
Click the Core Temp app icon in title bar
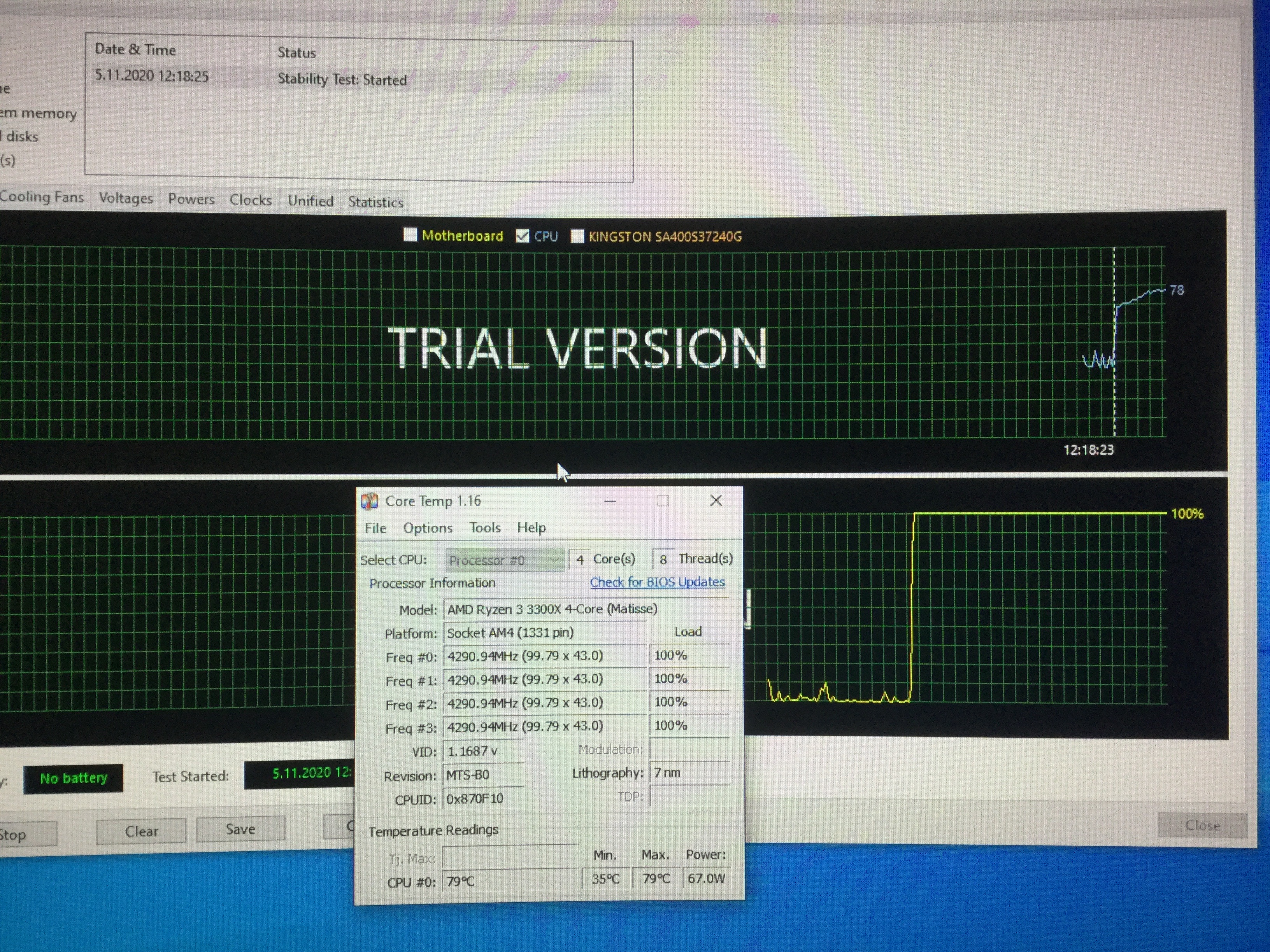coord(369,501)
